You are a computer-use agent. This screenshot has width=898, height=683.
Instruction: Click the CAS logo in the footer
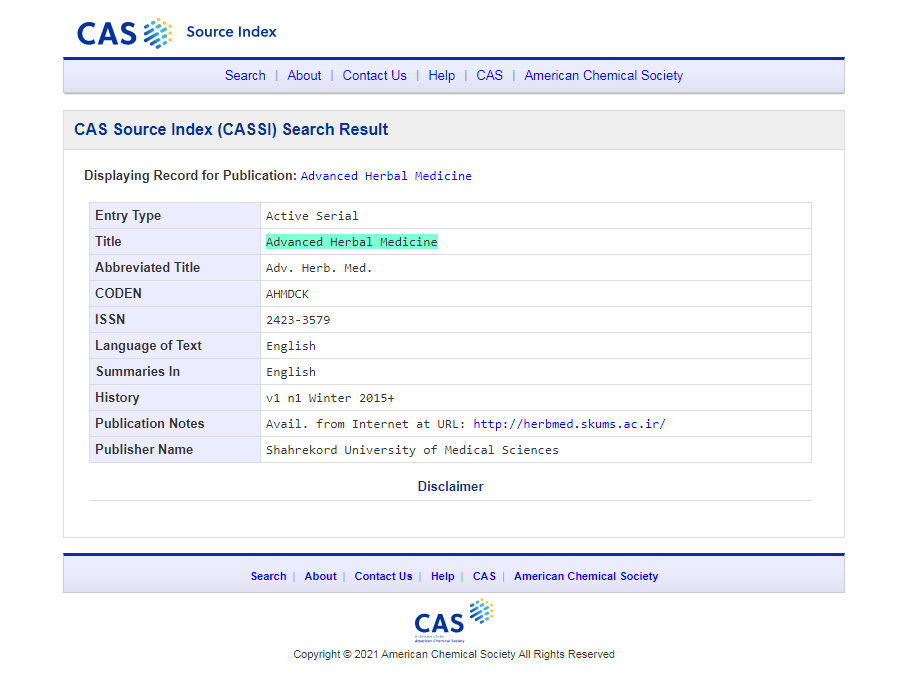click(454, 621)
